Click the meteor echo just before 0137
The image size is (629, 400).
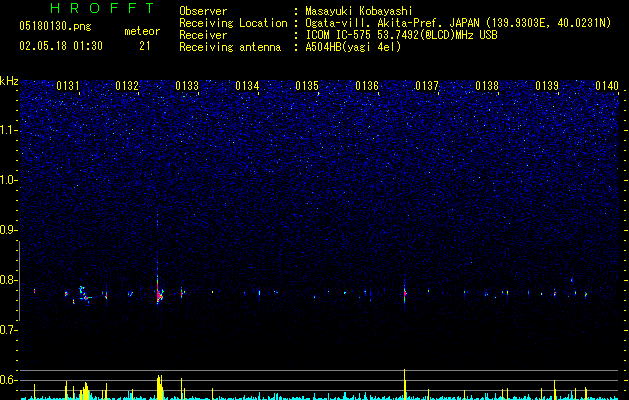click(x=405, y=293)
